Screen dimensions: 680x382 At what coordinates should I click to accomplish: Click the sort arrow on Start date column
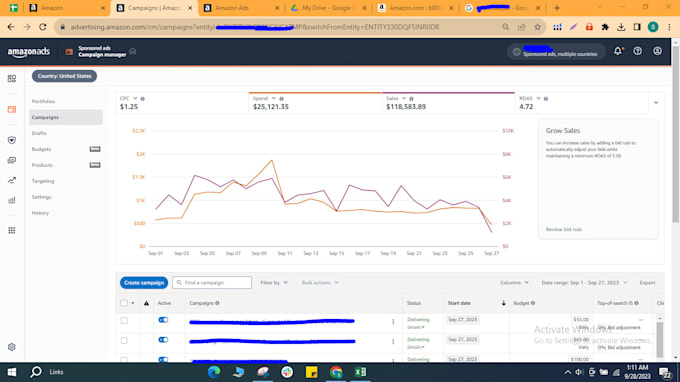503,303
